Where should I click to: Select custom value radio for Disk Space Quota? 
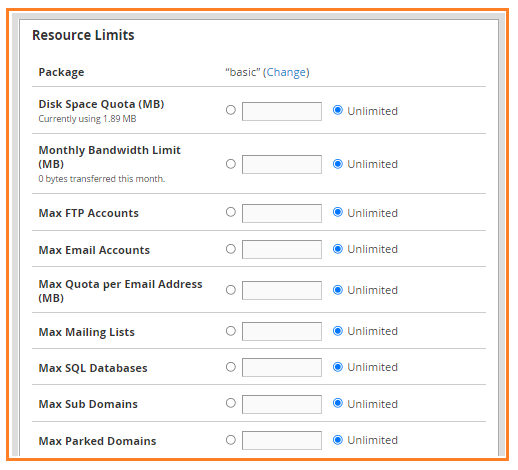point(231,110)
